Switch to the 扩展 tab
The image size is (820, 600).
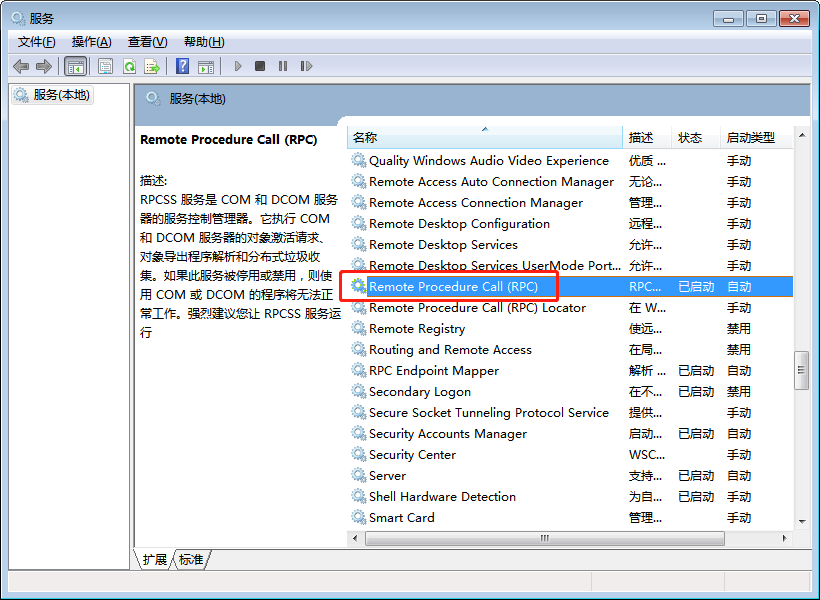[154, 559]
